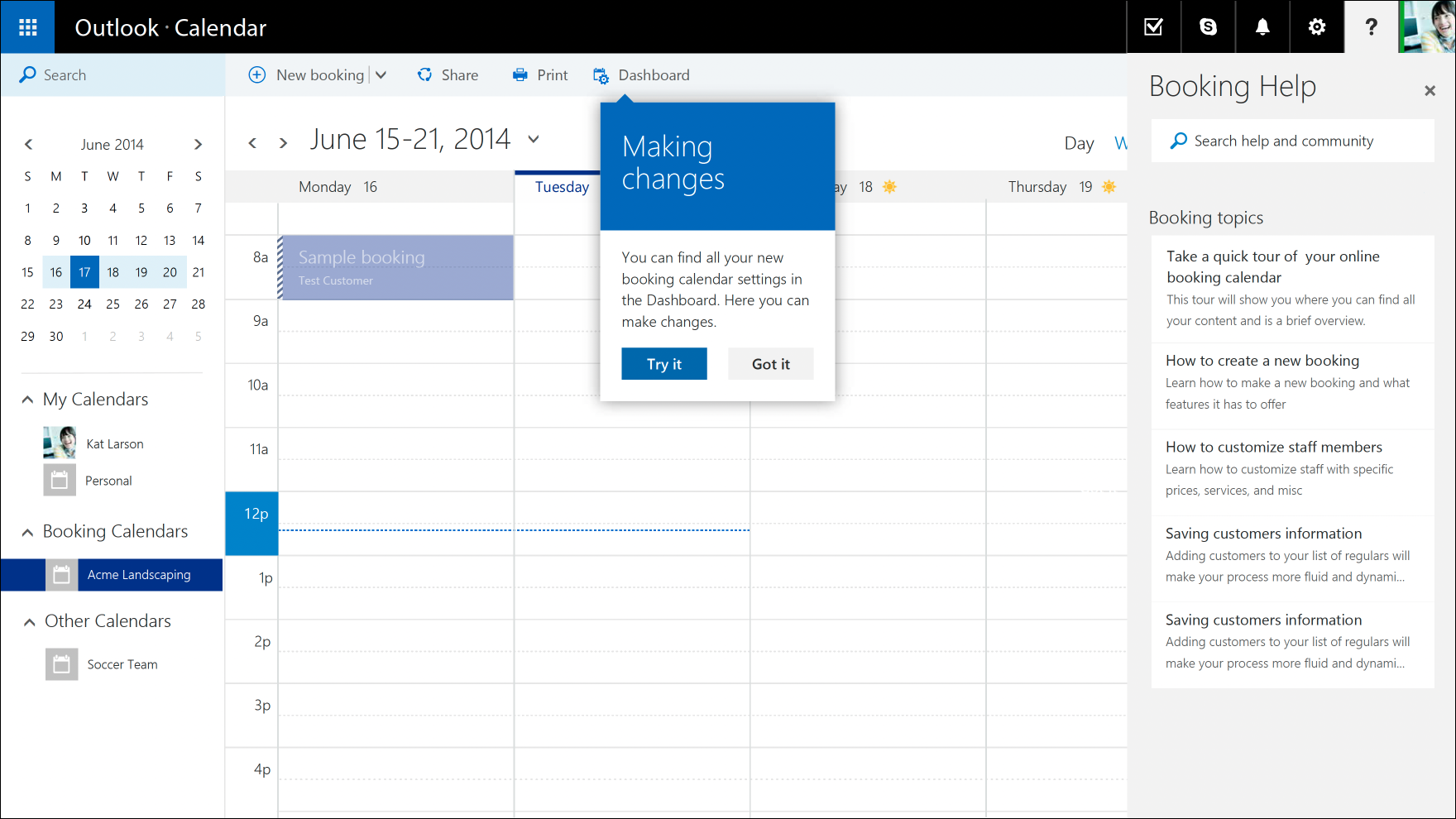The image size is (1456, 819).
Task: Select Personal calendar name
Action: (x=108, y=481)
